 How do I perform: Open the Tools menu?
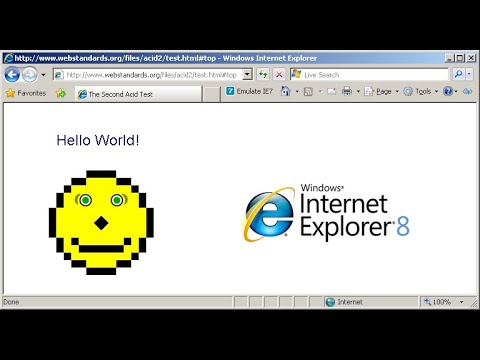421,91
